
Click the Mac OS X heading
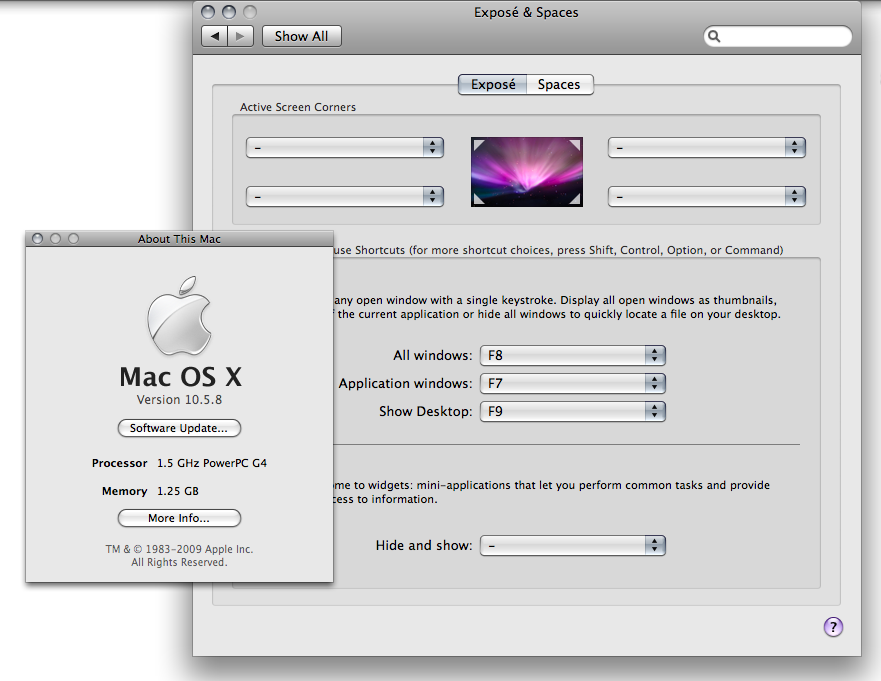click(x=180, y=376)
